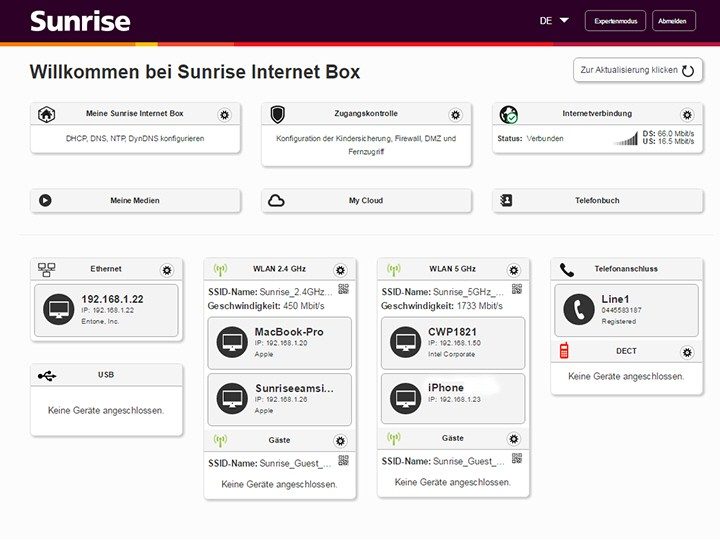Select the 192.168.1.22 Ethernet device
Image resolution: width=720 pixels, height=540 pixels.
point(106,310)
